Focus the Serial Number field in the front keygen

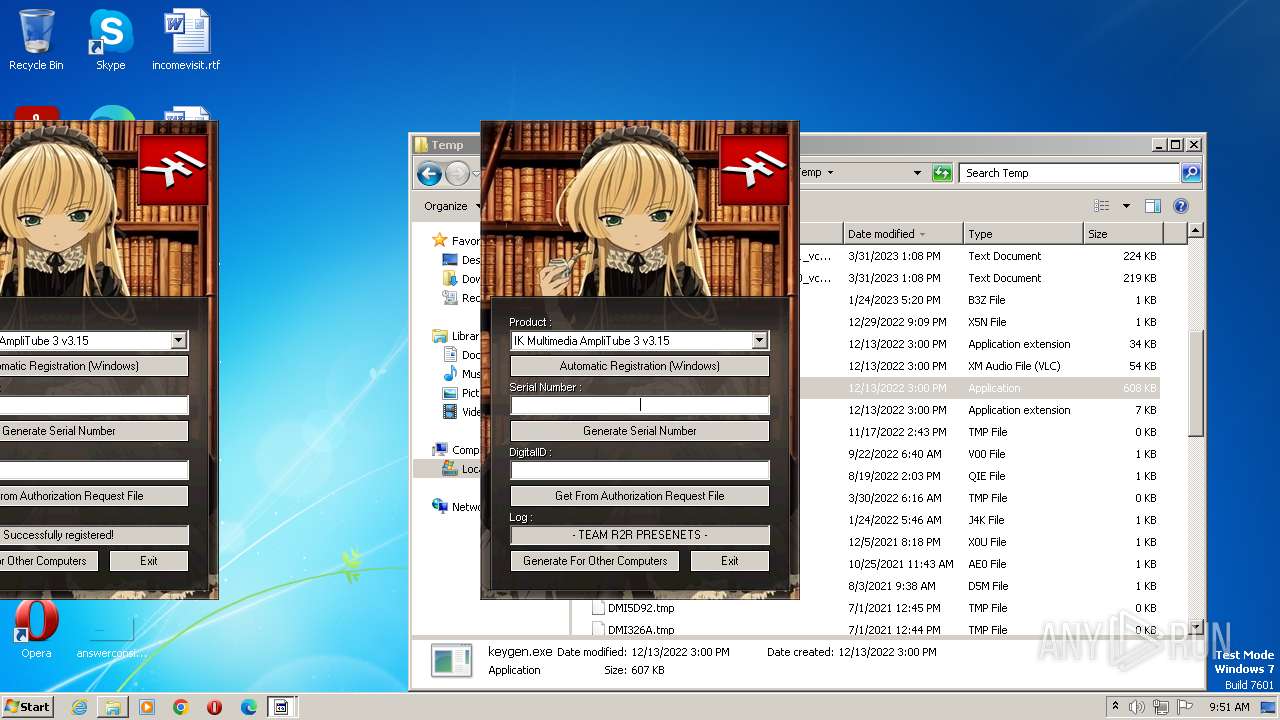(x=640, y=405)
